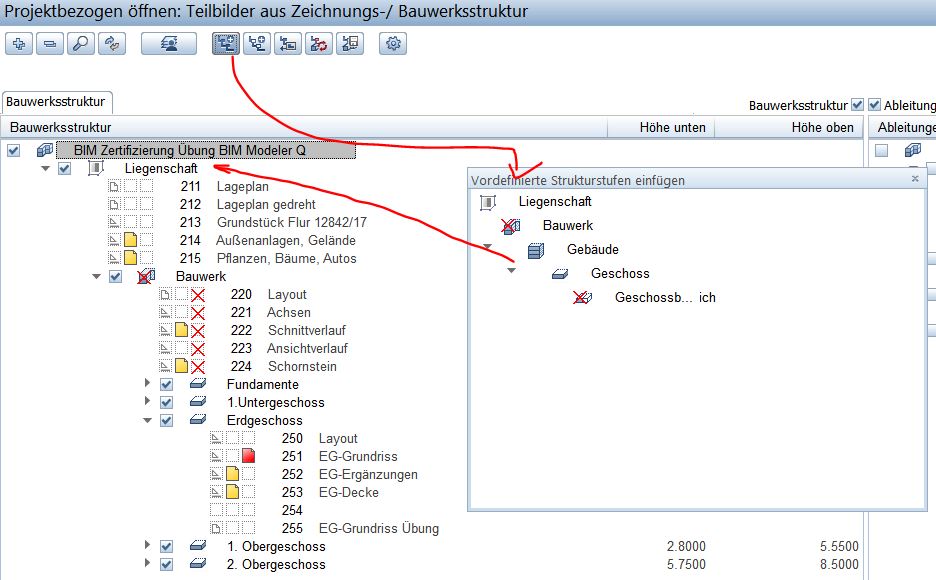
Task: Click the minus (collapse all) toolbar button
Action: [50, 44]
